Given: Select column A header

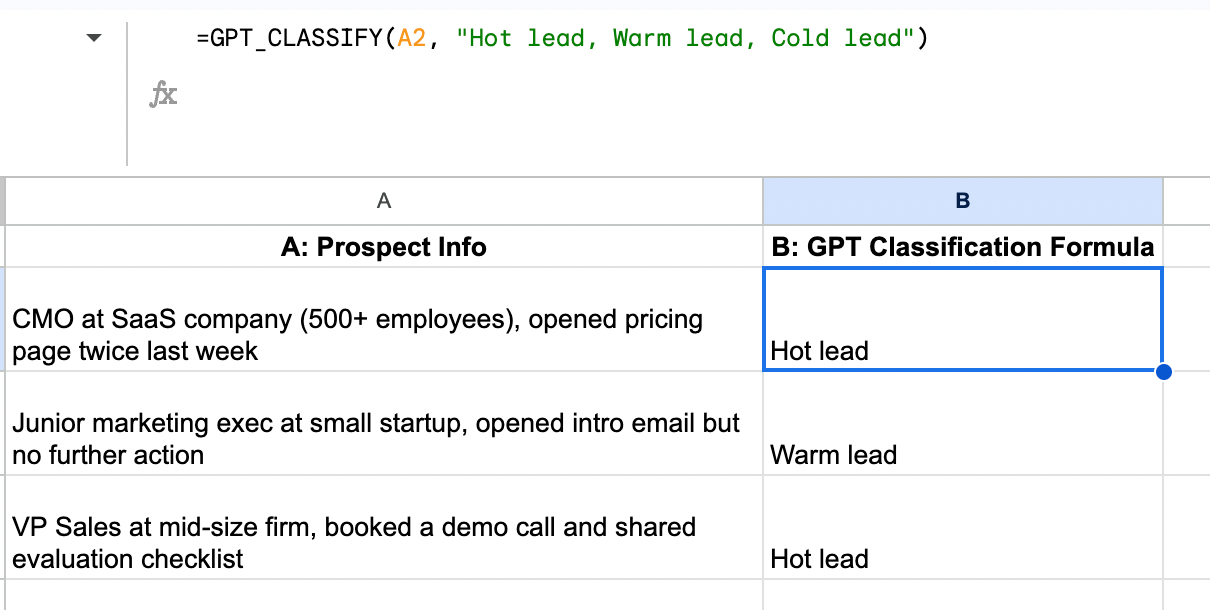Looking at the screenshot, I should click(384, 201).
